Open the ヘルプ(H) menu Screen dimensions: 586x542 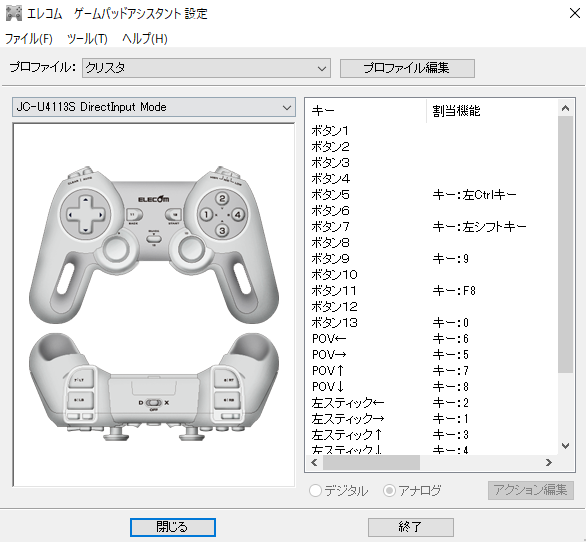[x=145, y=39]
